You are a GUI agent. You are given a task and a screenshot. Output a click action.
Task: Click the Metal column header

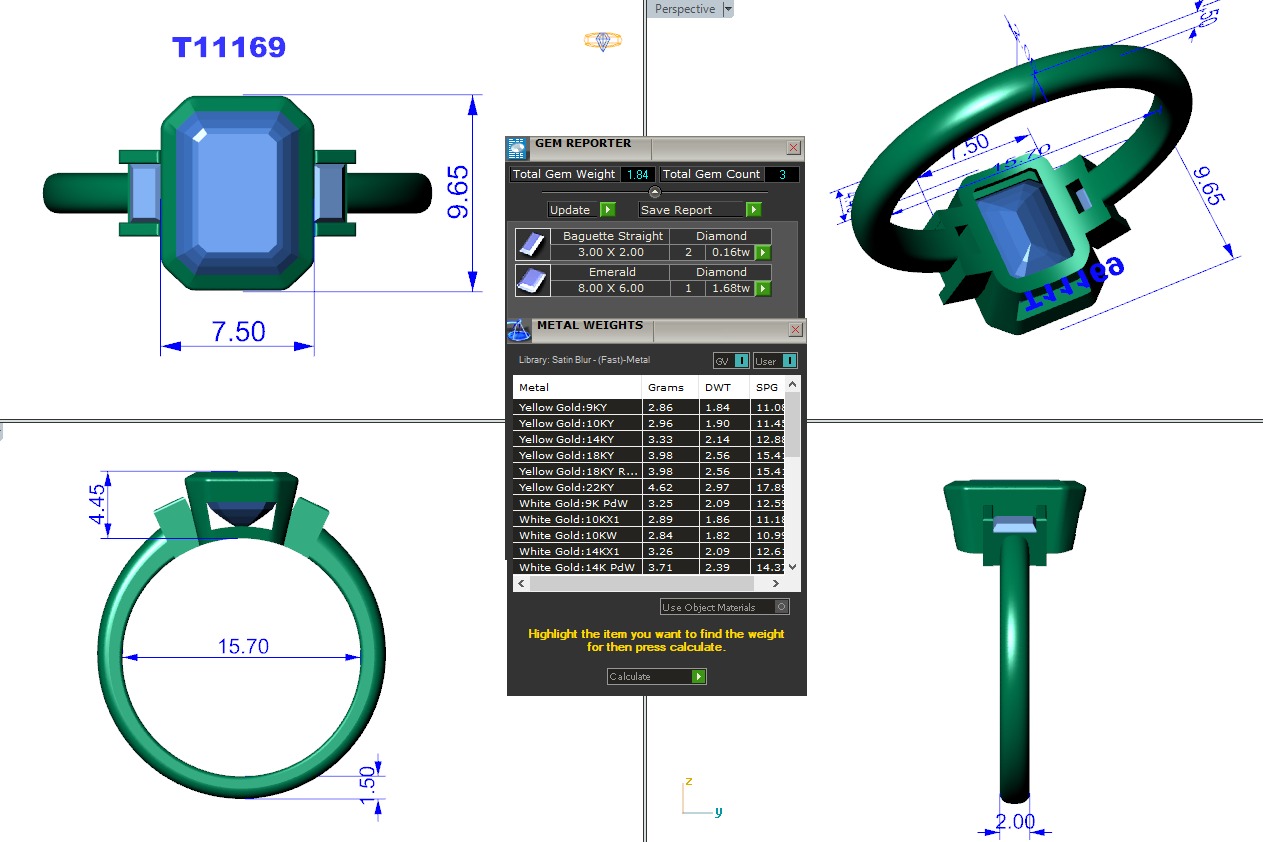click(577, 387)
